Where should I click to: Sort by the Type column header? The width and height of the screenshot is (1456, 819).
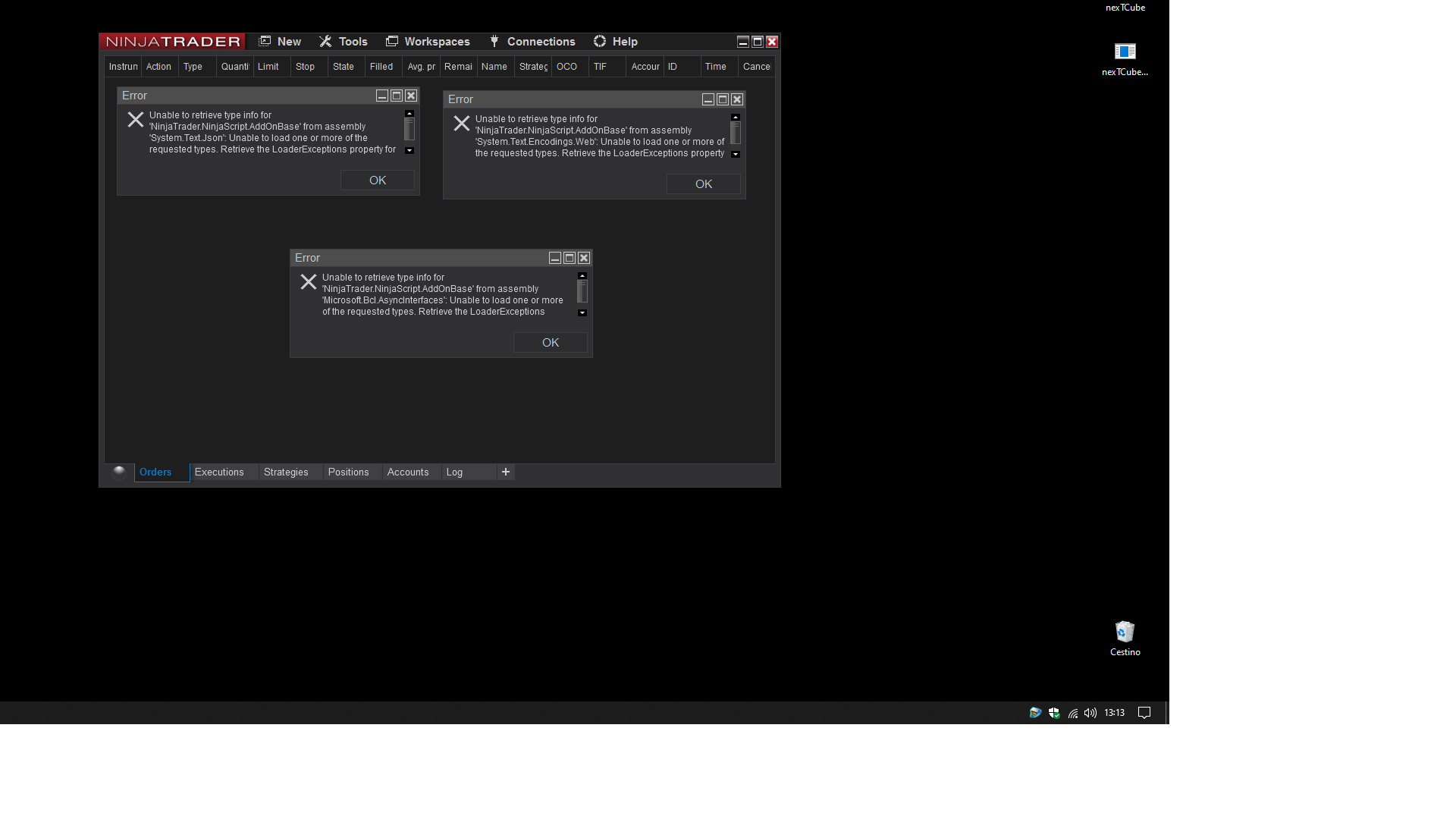197,67
